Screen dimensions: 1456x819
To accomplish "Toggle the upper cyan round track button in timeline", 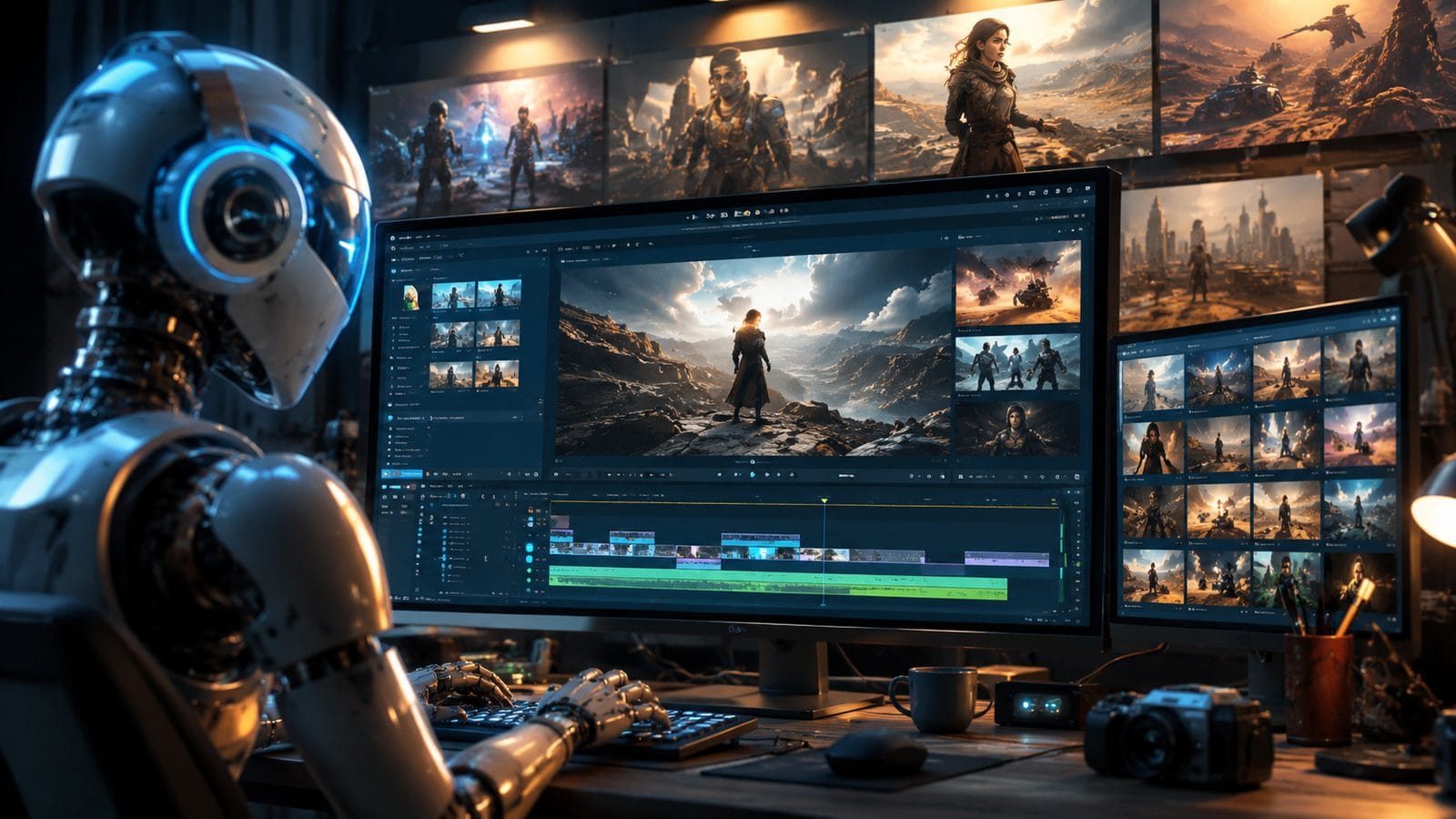I will (x=530, y=548).
